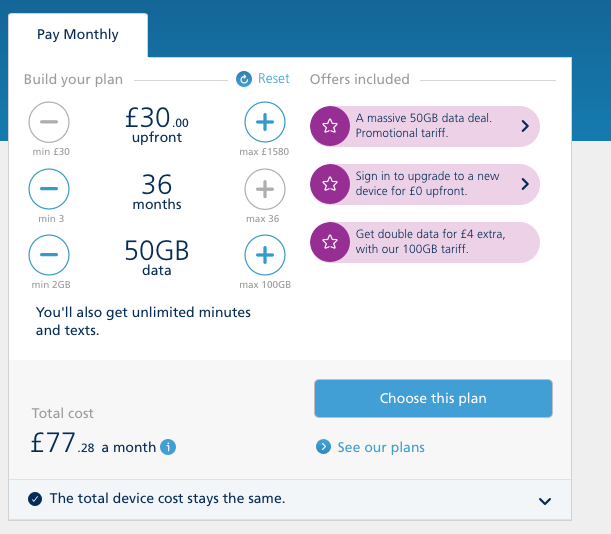Click the Reset refresh icon
The image size is (611, 534).
(244, 79)
